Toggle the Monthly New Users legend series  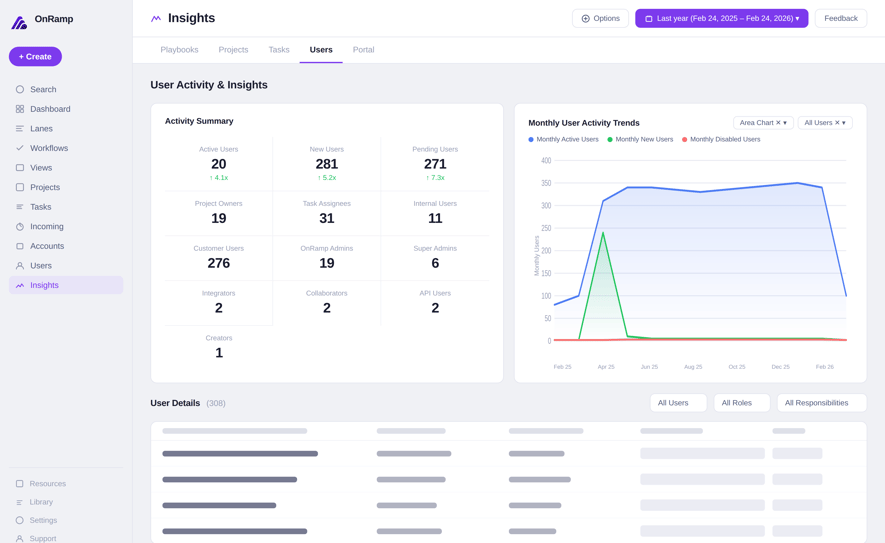(640, 139)
